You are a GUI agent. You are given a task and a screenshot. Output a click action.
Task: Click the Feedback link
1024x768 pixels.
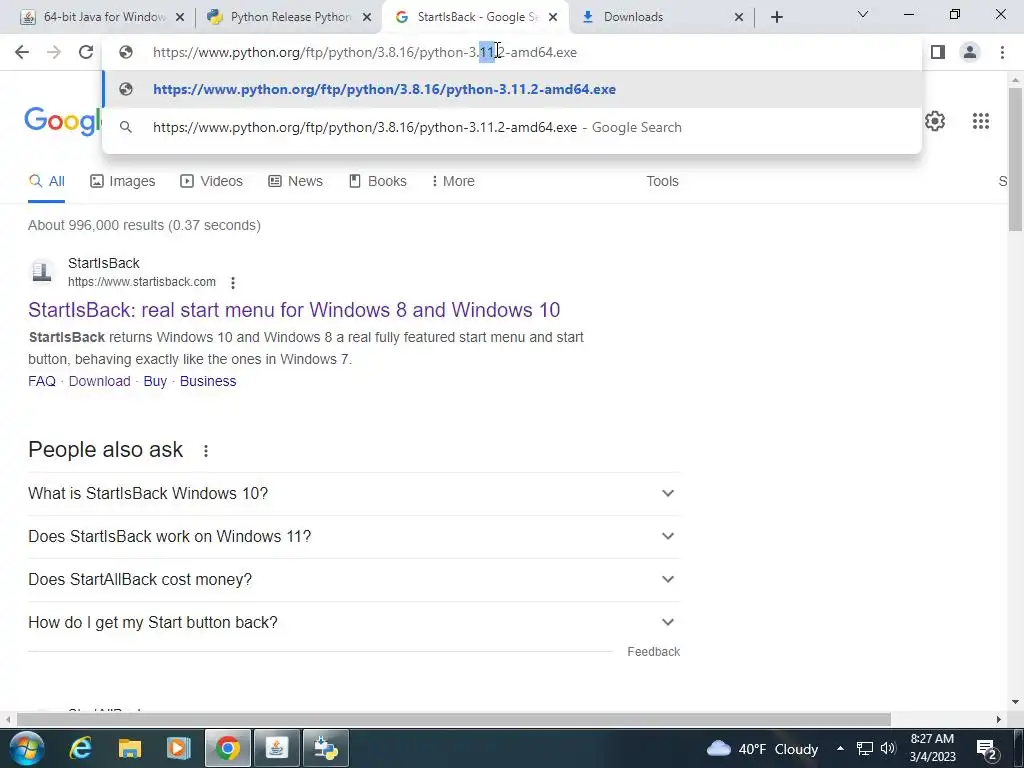point(654,652)
